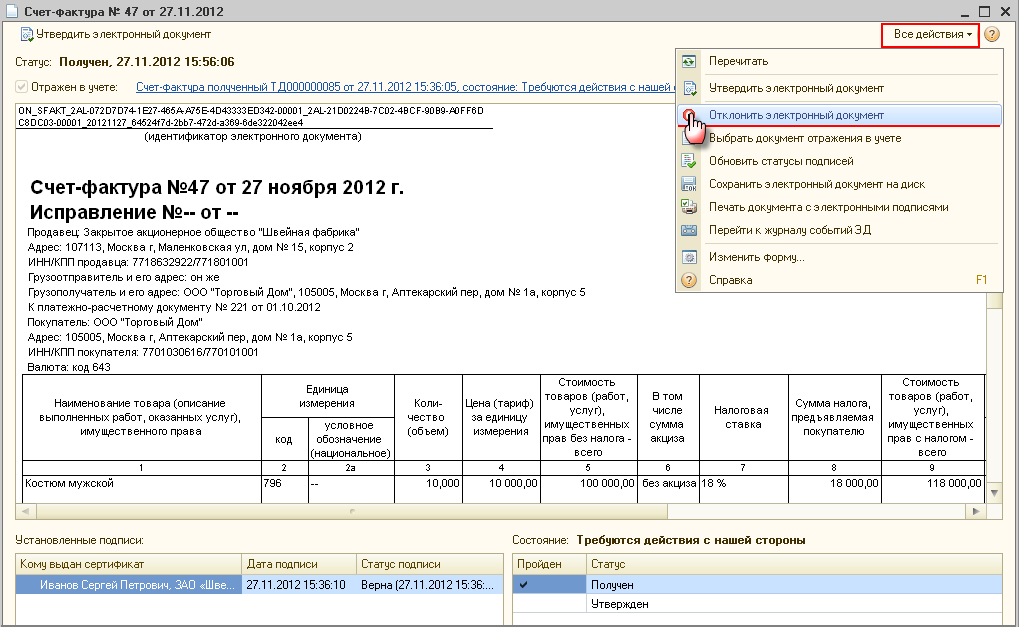Click the document vertical scrollbar down arrow
This screenshot has width=1019, height=627.
993,493
